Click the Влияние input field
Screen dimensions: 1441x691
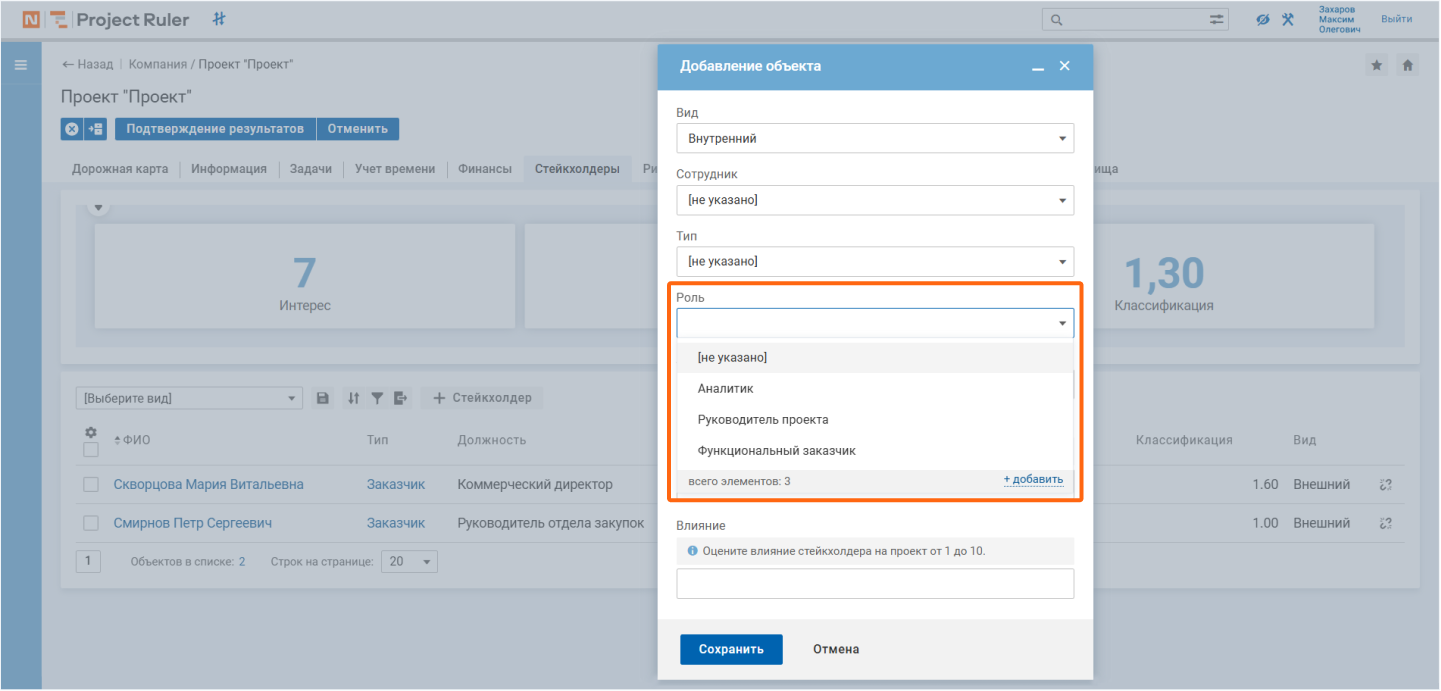point(875,584)
